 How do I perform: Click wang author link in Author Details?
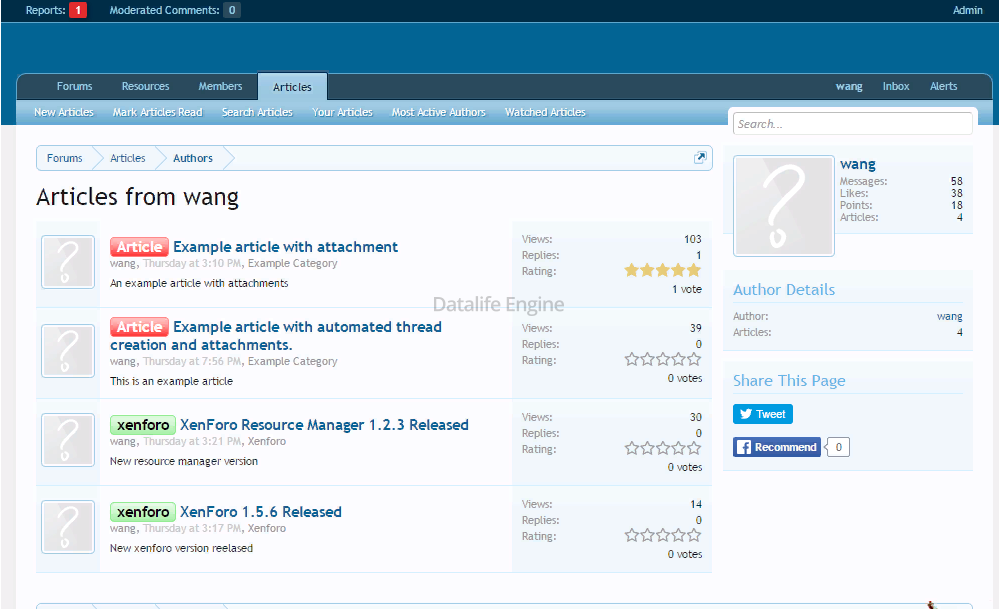click(949, 316)
